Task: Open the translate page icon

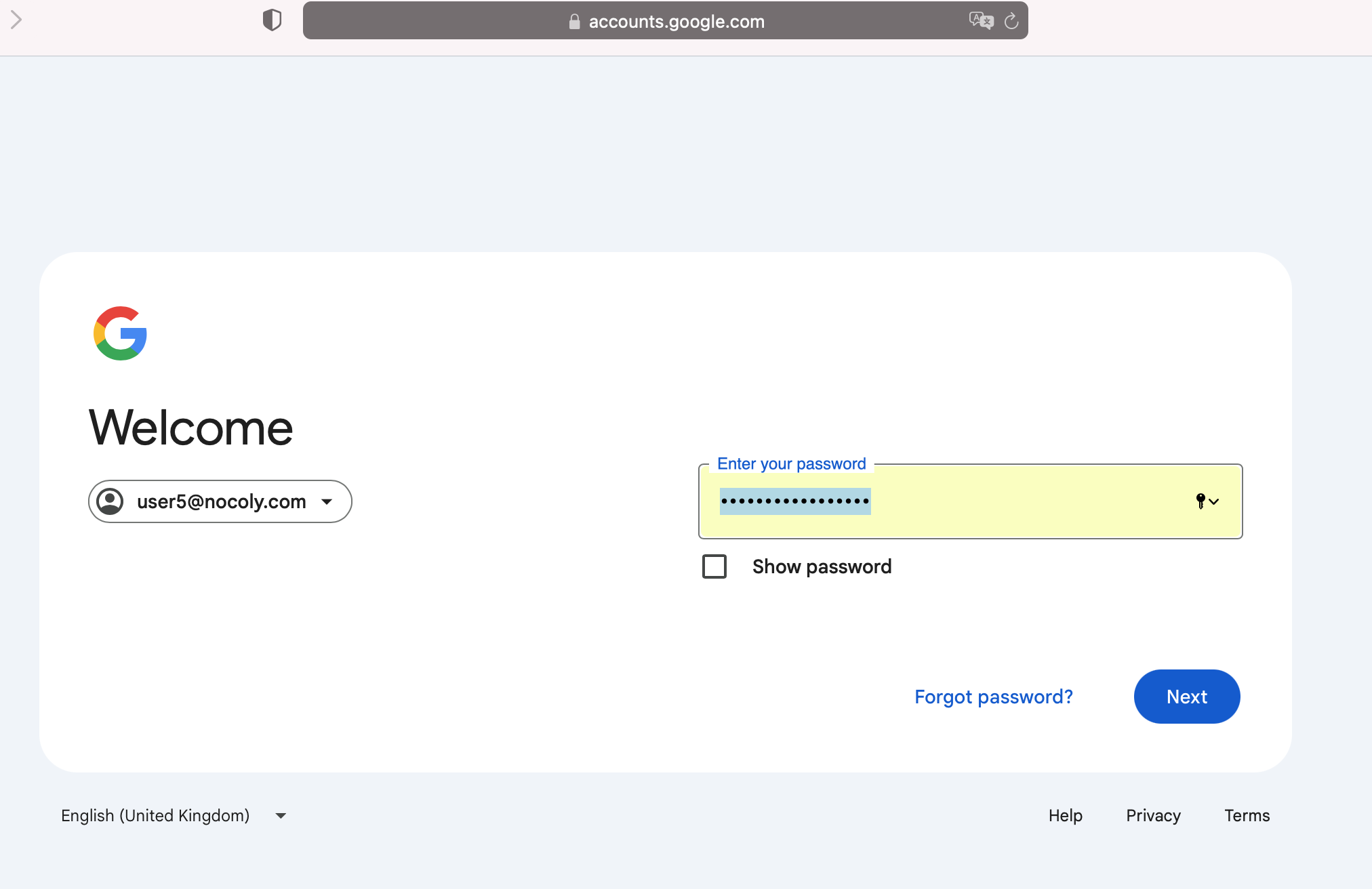Action: coord(981,21)
